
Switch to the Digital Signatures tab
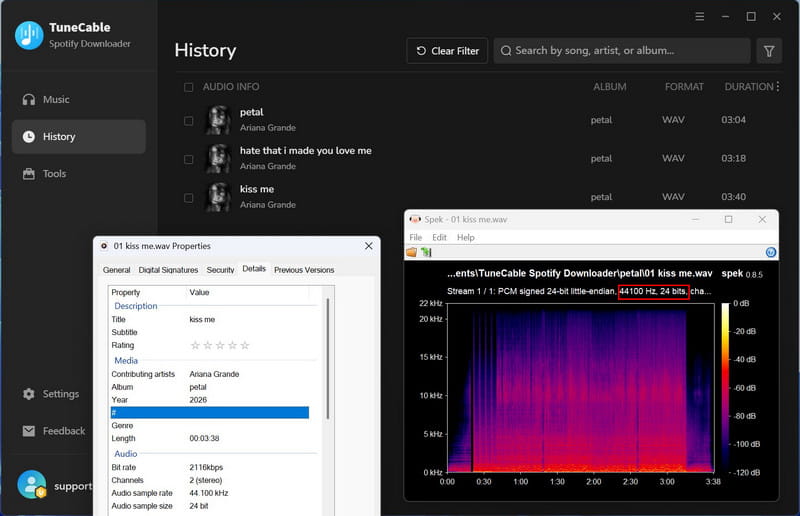(168, 269)
